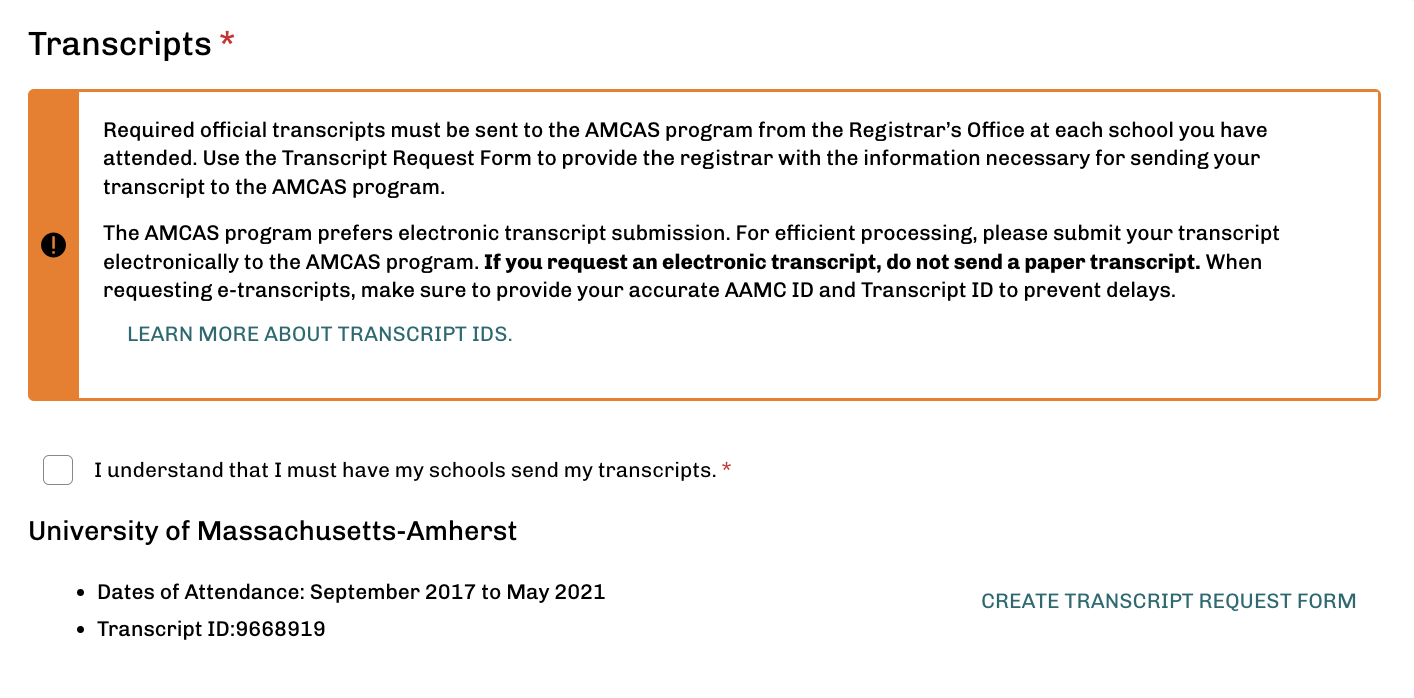Viewport: 1414px width, 698px height.
Task: Click the red asterisk after the checkbox statement
Action: pos(726,466)
